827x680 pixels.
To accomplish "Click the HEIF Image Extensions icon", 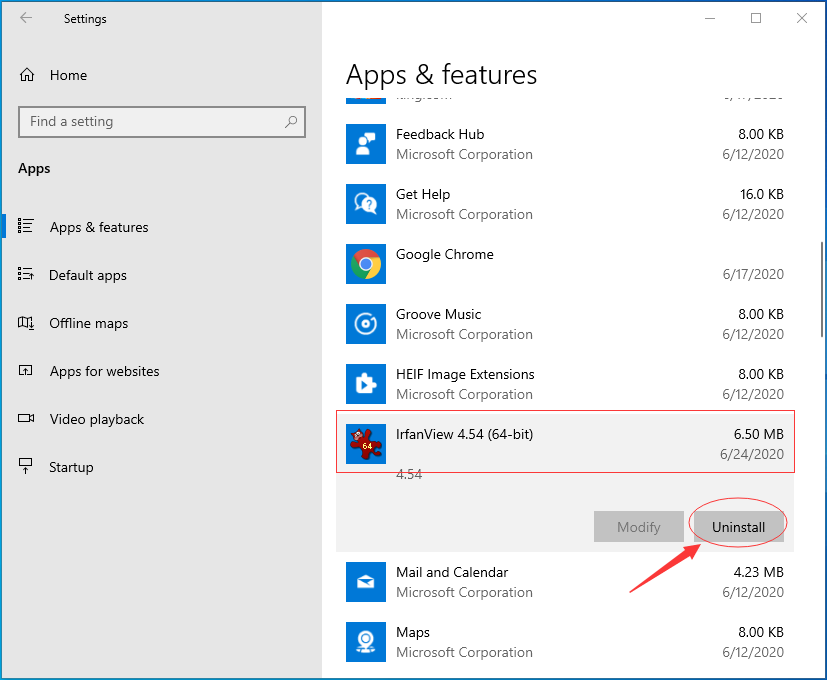I will pos(366,384).
